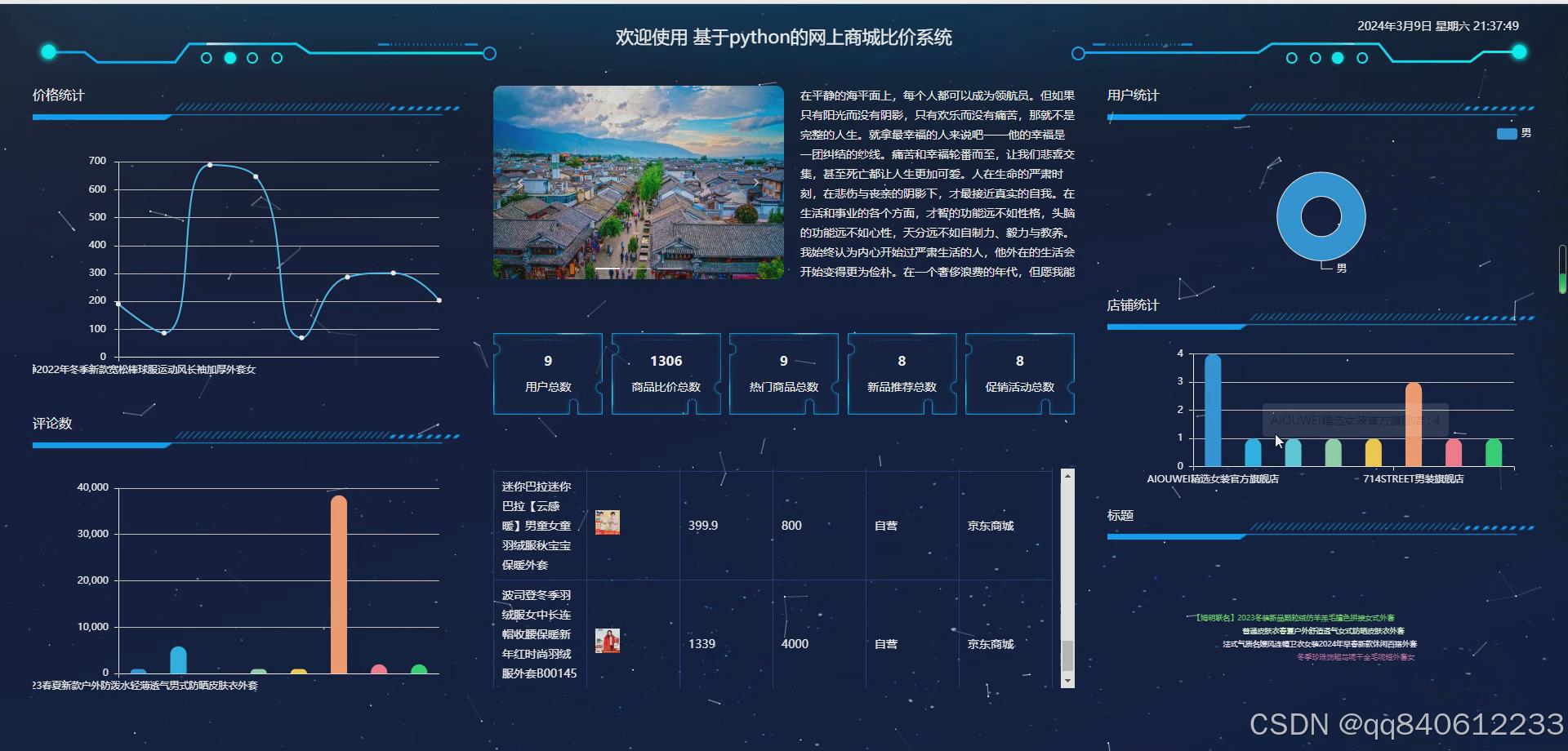Click the 用户统计 section heading
1568x751 pixels.
(1134, 96)
